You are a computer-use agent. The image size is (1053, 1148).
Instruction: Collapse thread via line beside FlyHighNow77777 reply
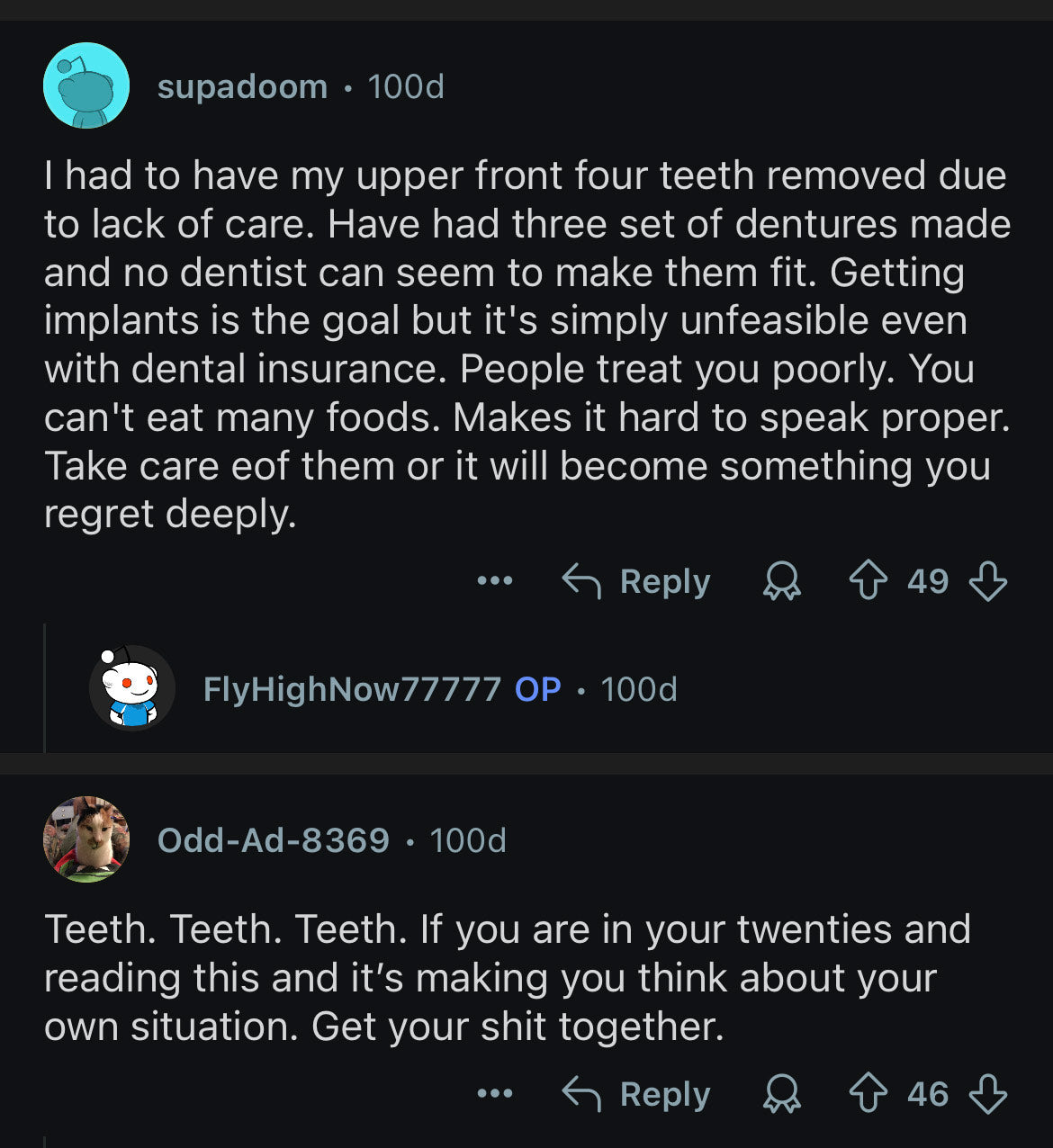click(45, 688)
